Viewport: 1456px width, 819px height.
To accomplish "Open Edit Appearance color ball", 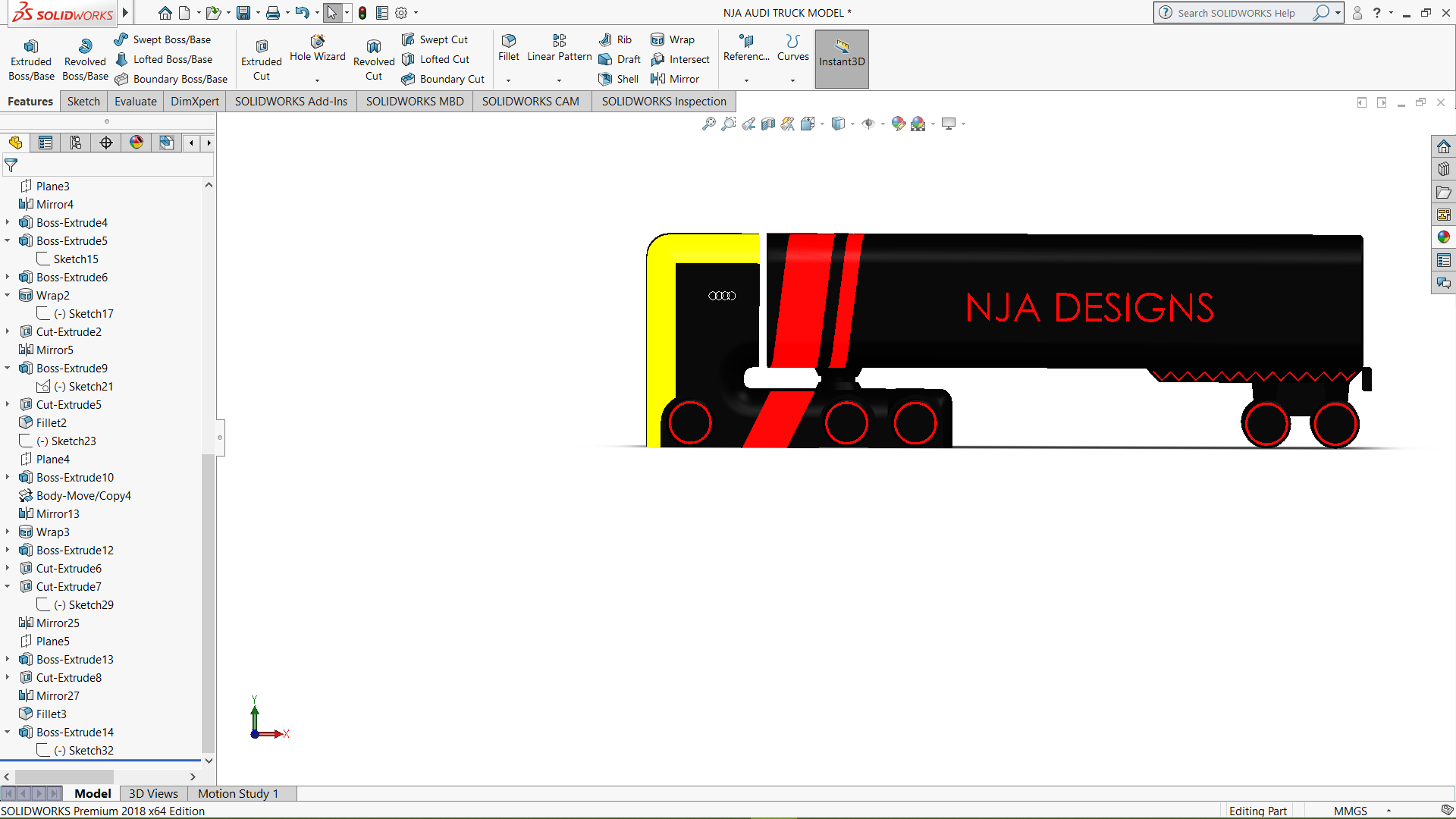I will tap(899, 124).
